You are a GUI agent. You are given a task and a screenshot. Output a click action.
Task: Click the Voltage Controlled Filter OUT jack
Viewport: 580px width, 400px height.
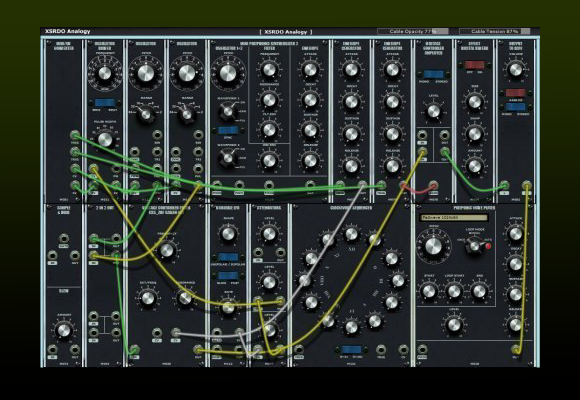pyautogui.click(x=198, y=349)
